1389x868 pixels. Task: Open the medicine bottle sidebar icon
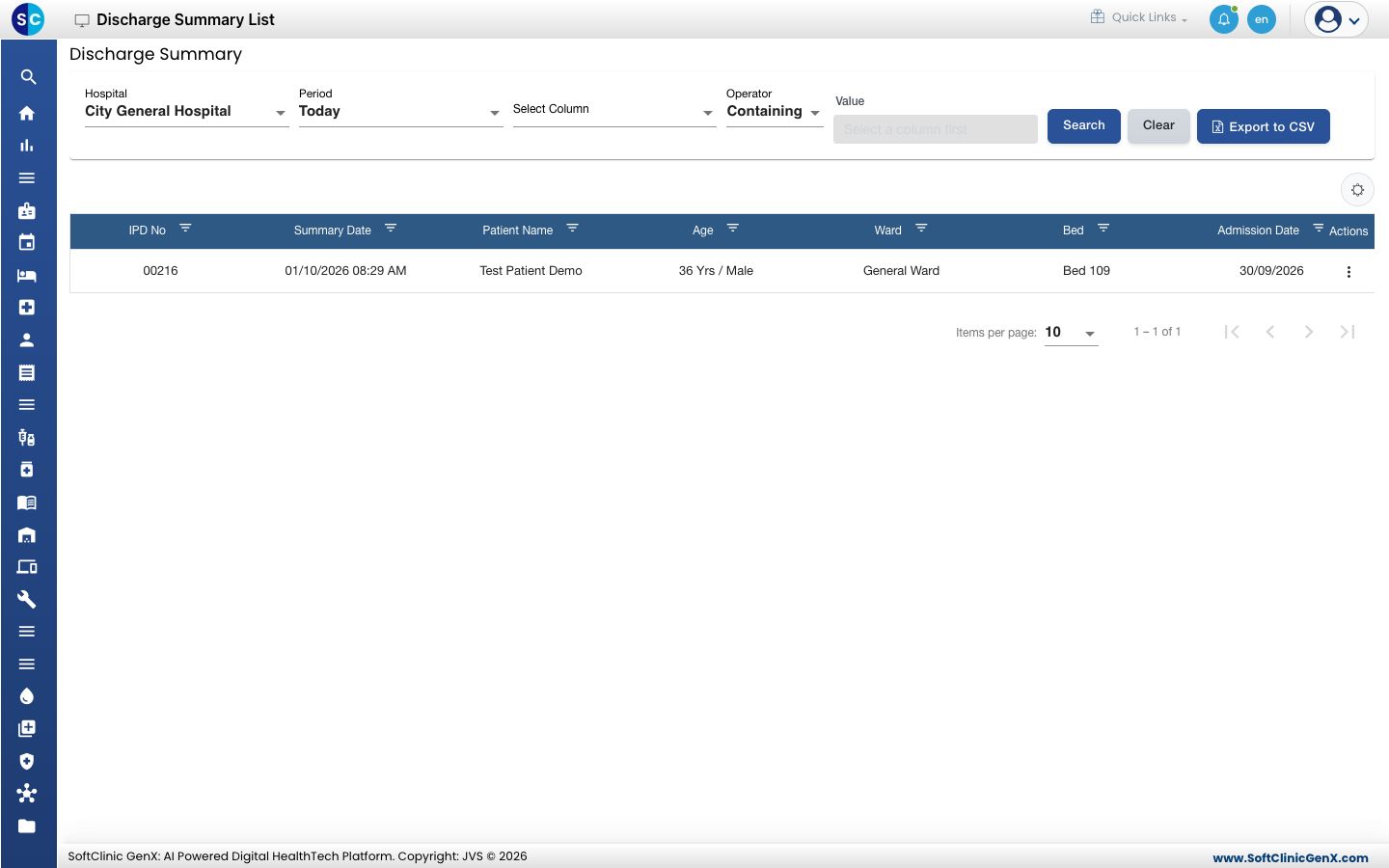tap(27, 470)
